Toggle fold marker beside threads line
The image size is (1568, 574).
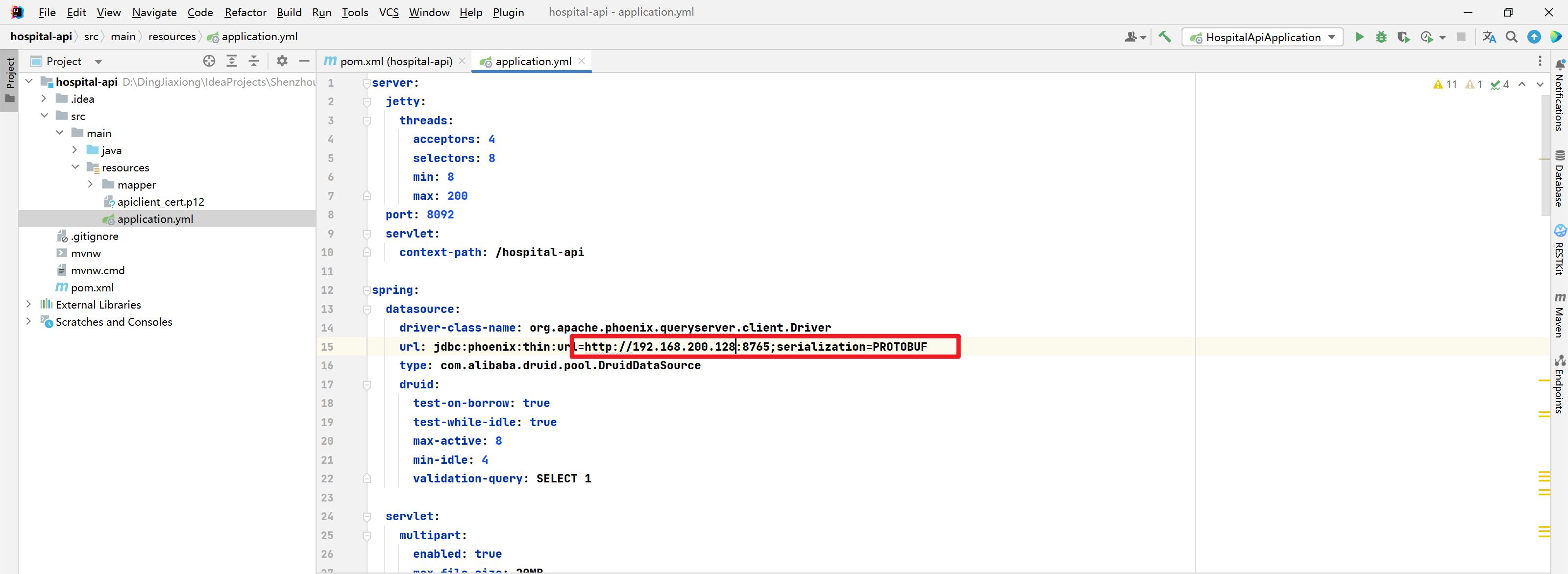367,120
